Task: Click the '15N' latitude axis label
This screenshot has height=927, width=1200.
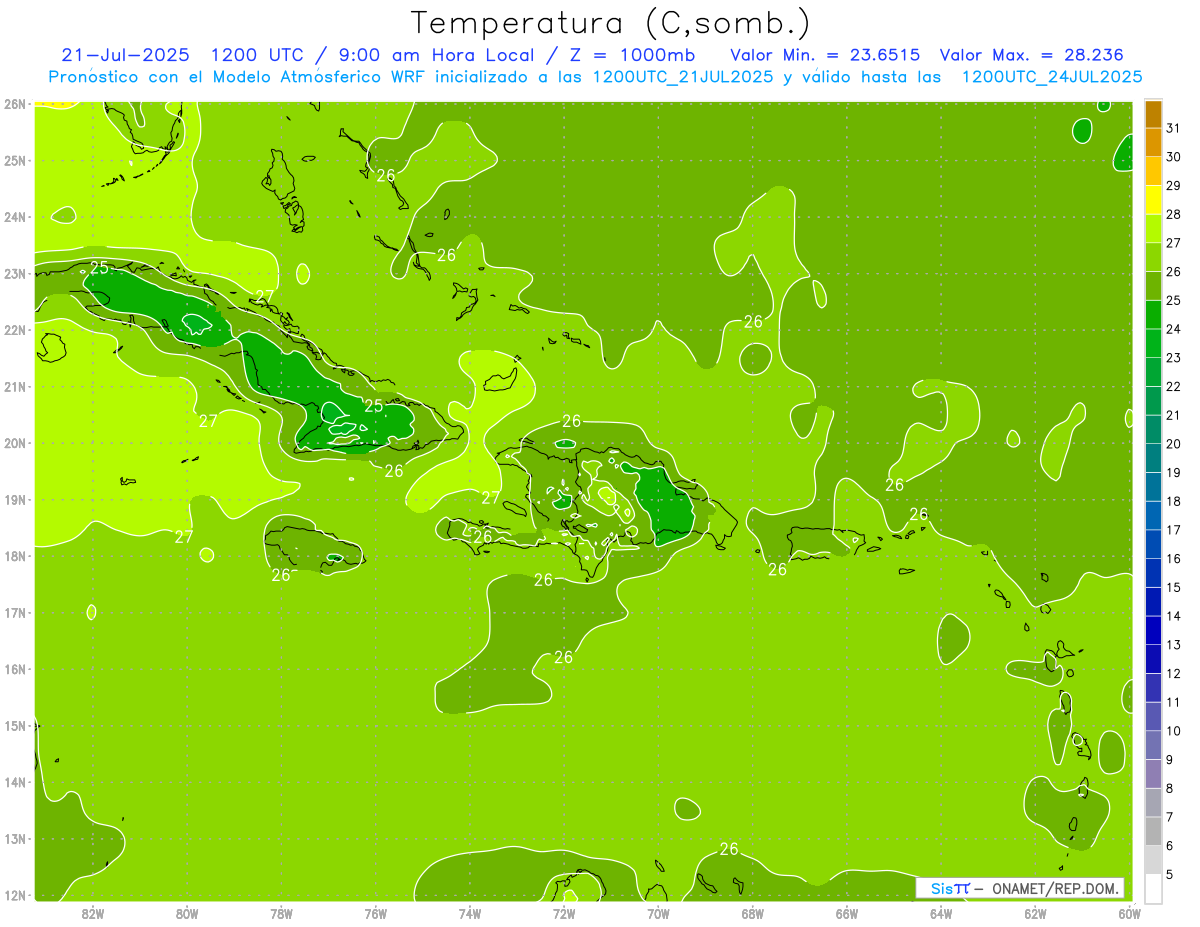Action: pos(14,725)
